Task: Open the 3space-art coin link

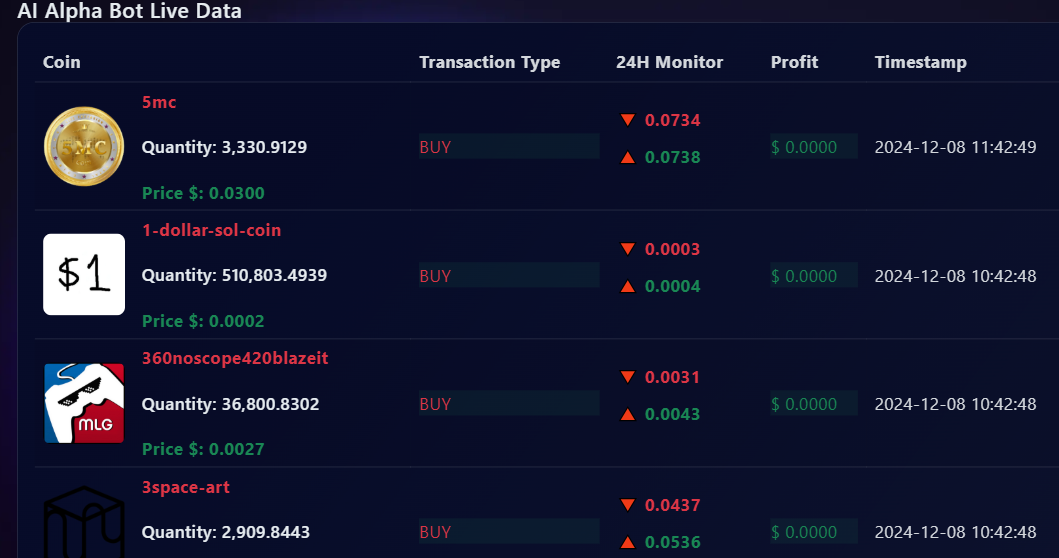Action: (x=186, y=487)
